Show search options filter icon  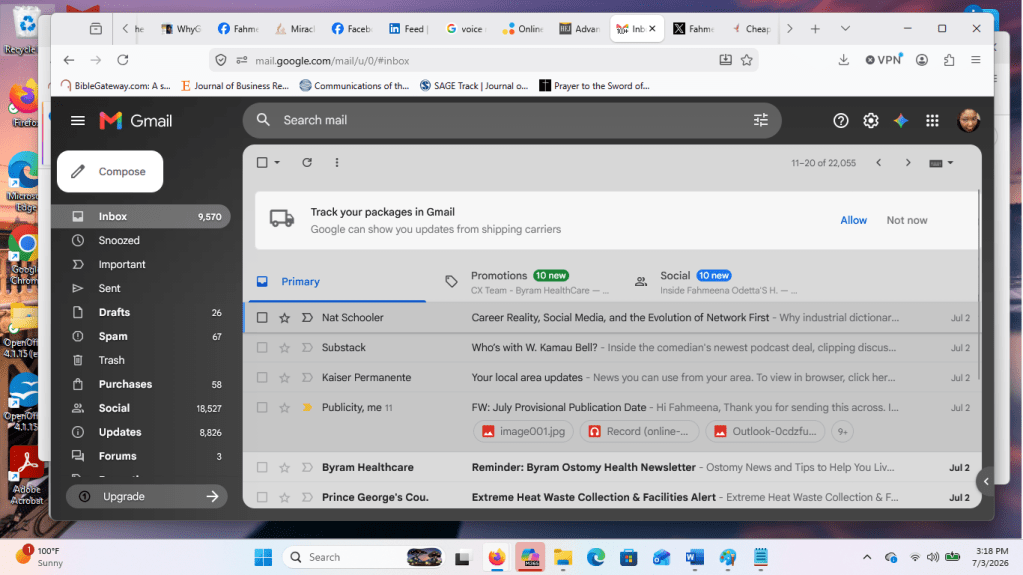(x=761, y=120)
